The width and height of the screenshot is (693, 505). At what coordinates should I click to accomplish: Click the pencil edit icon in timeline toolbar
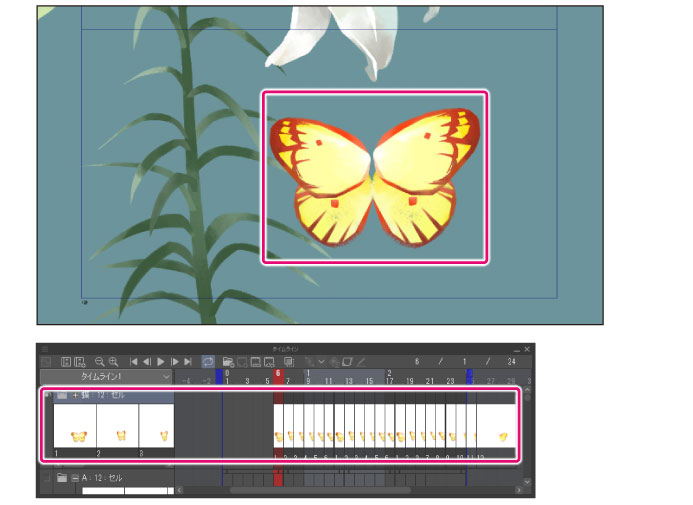point(361,362)
